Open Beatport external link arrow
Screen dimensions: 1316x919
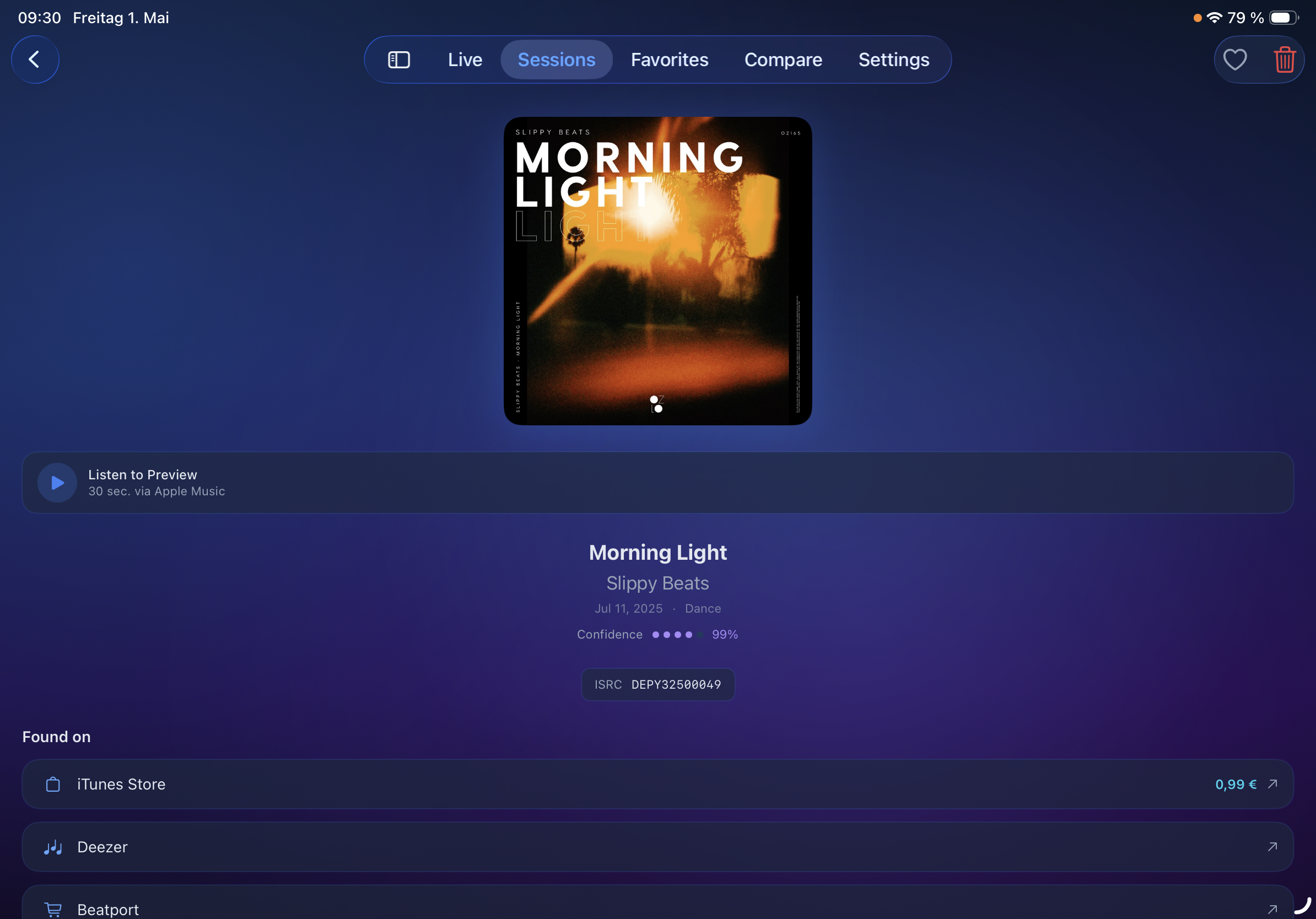tap(1272, 909)
